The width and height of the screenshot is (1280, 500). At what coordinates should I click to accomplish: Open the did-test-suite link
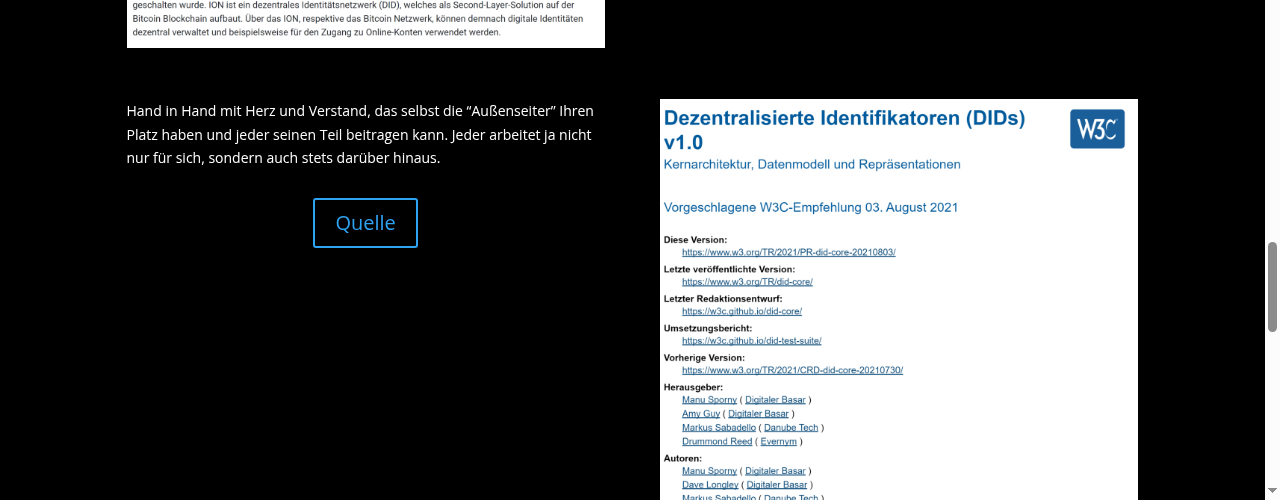751,341
